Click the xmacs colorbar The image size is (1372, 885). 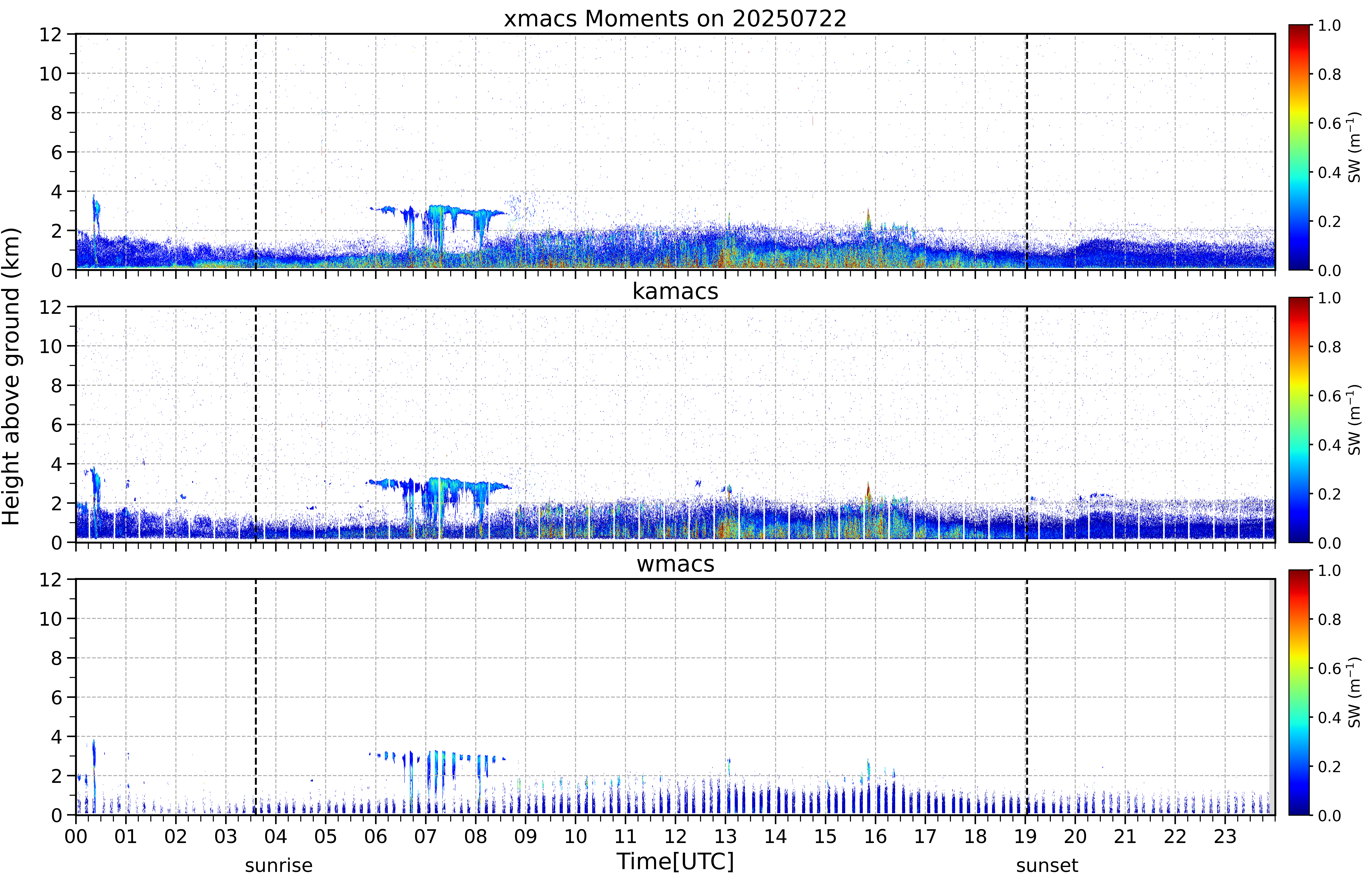[x=1299, y=147]
